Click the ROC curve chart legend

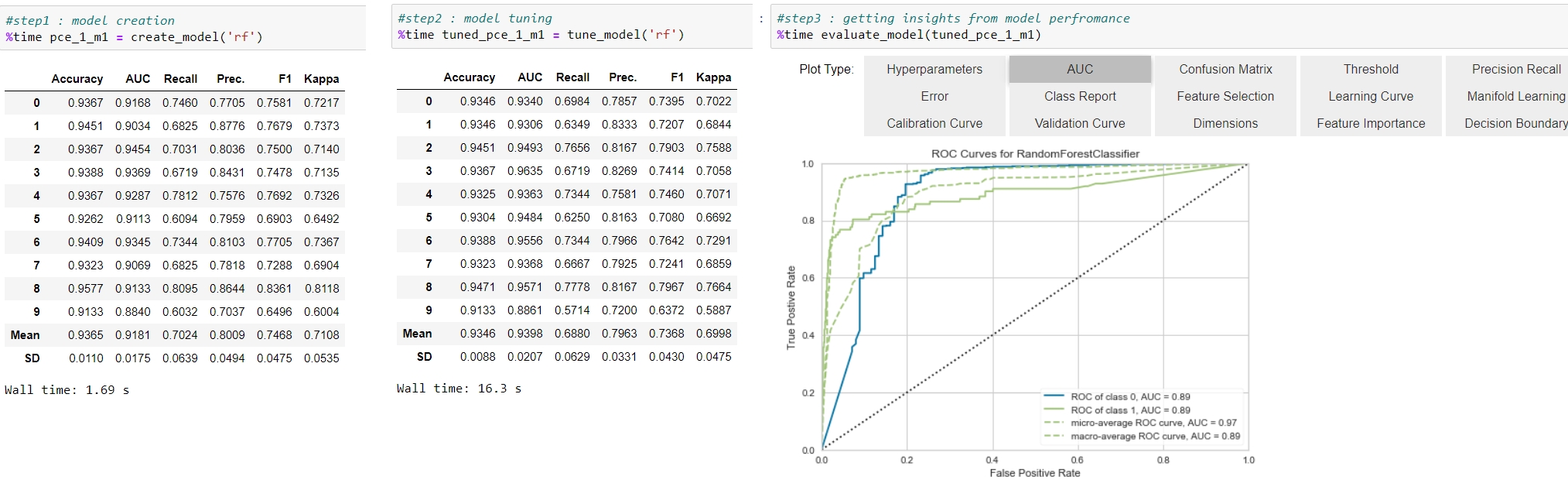[x=1143, y=416]
